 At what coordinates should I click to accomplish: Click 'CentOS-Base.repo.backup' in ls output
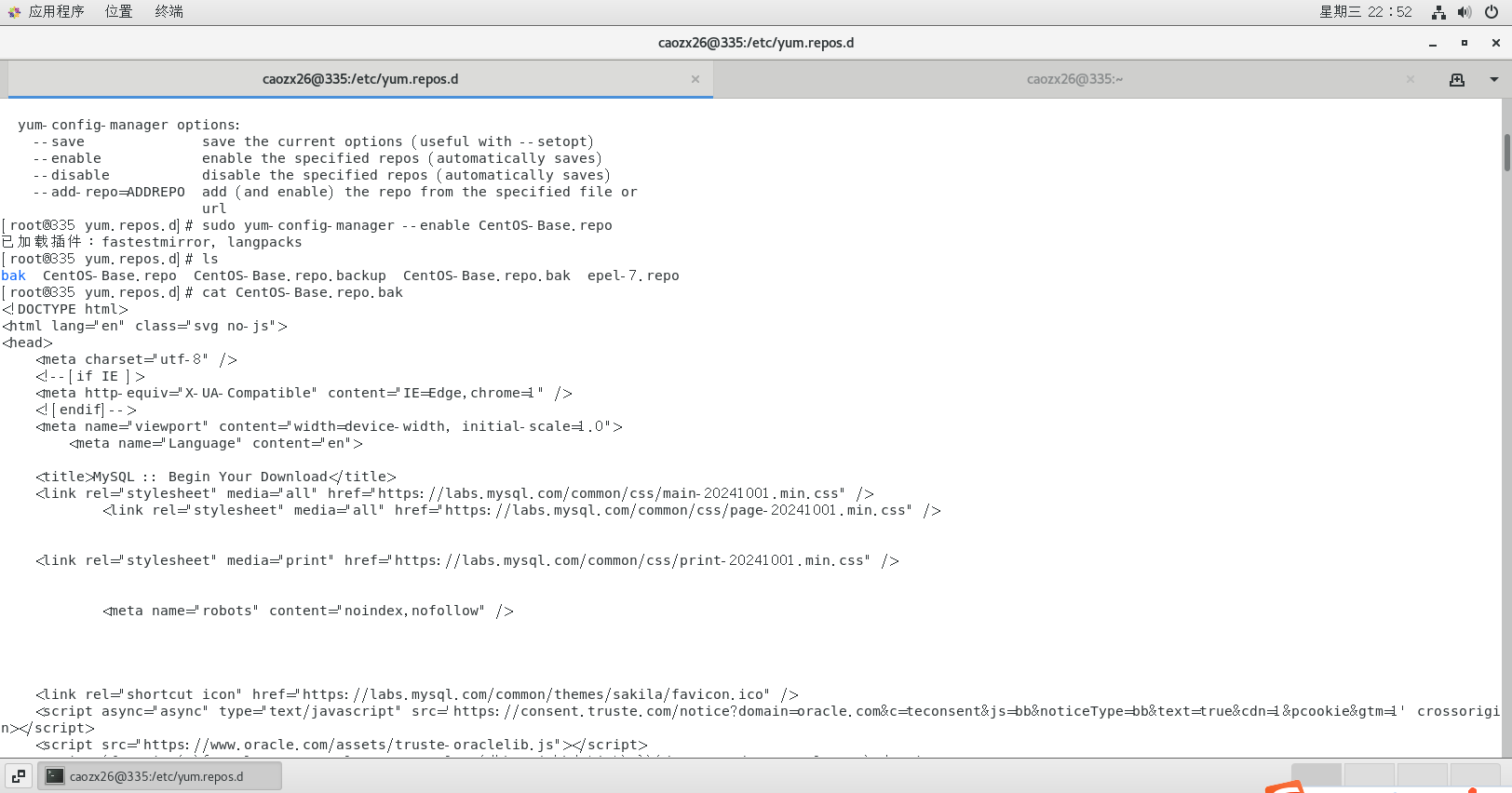290,276
